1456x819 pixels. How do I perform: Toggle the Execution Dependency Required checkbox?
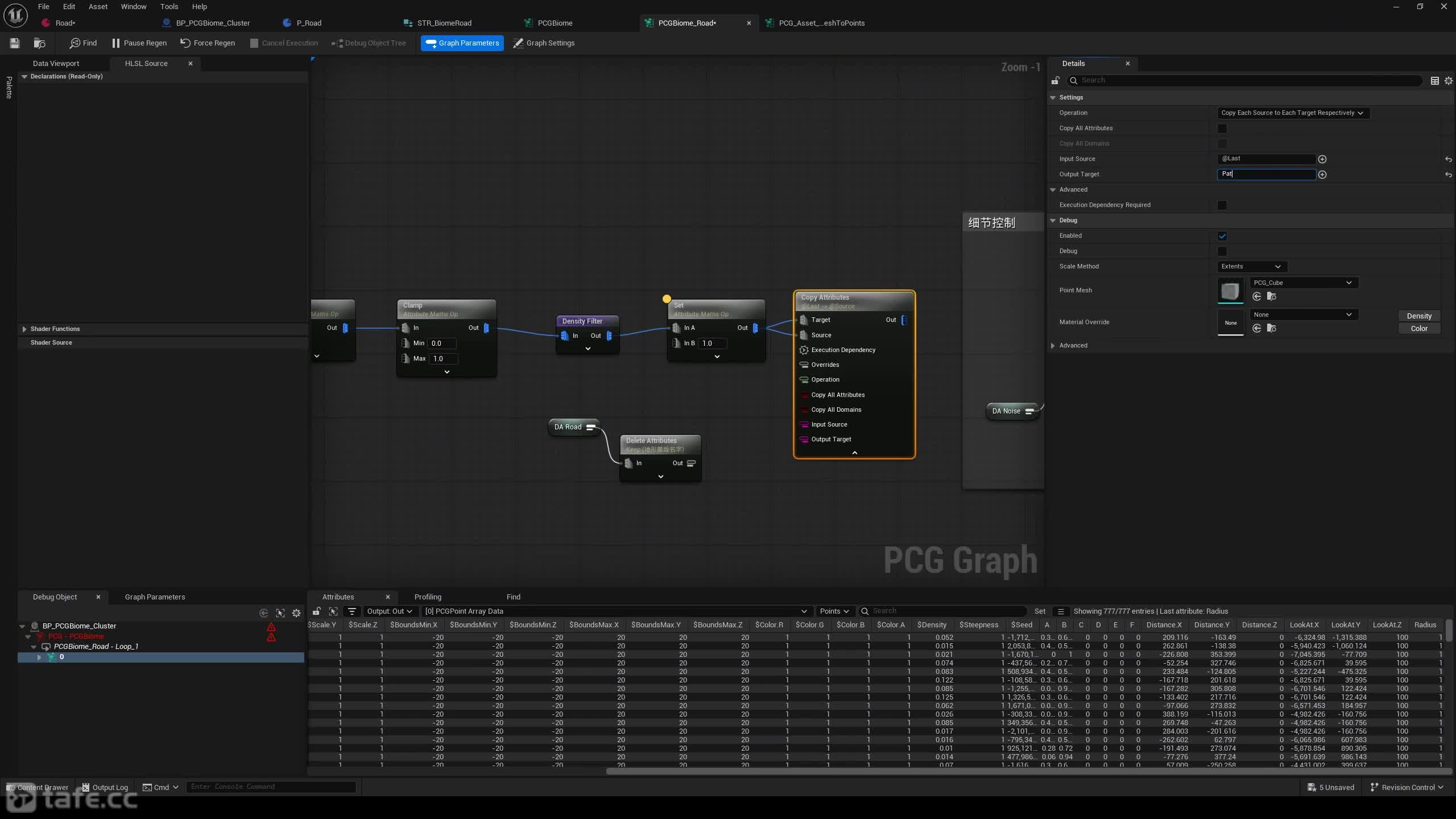click(x=1222, y=205)
